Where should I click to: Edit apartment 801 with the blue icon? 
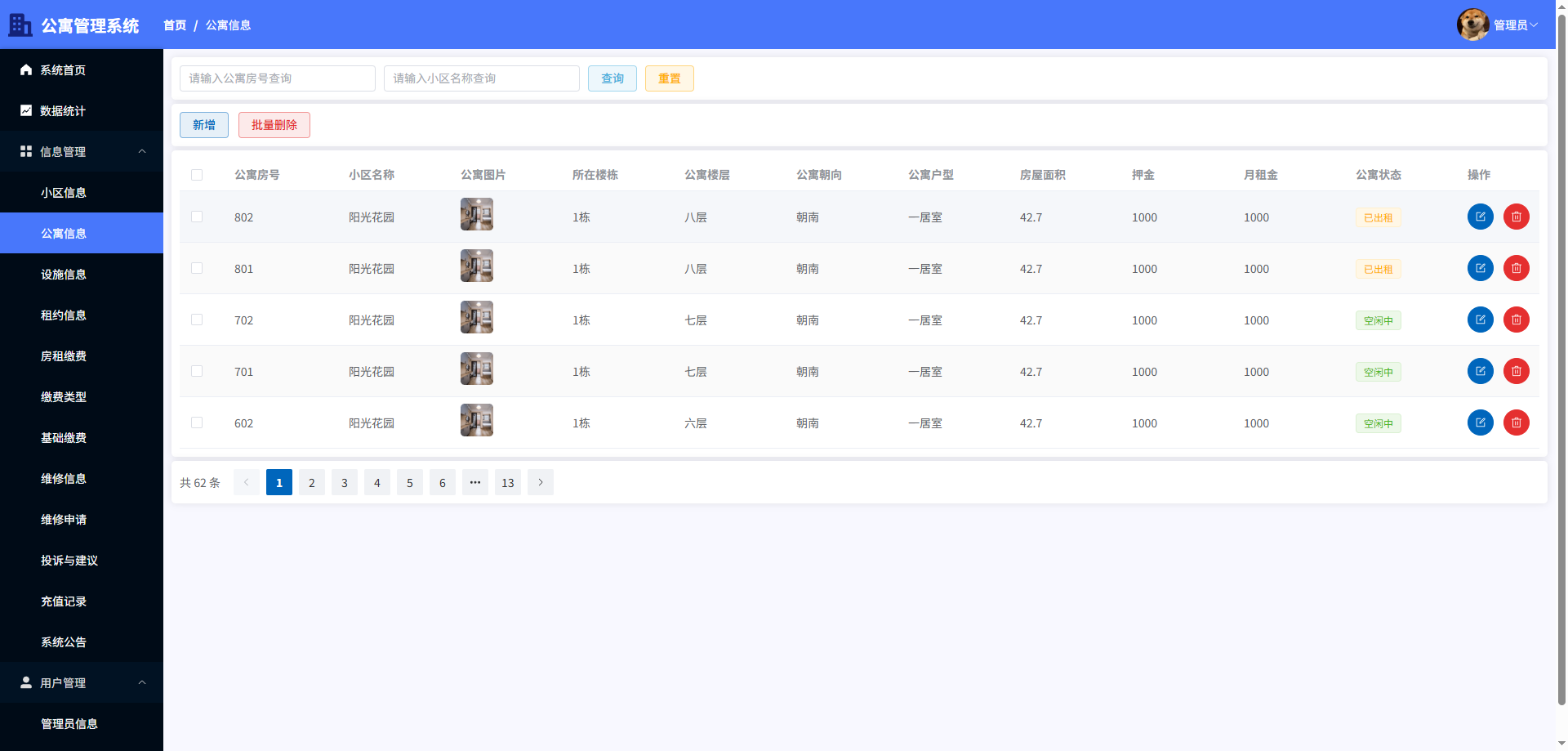(1481, 268)
